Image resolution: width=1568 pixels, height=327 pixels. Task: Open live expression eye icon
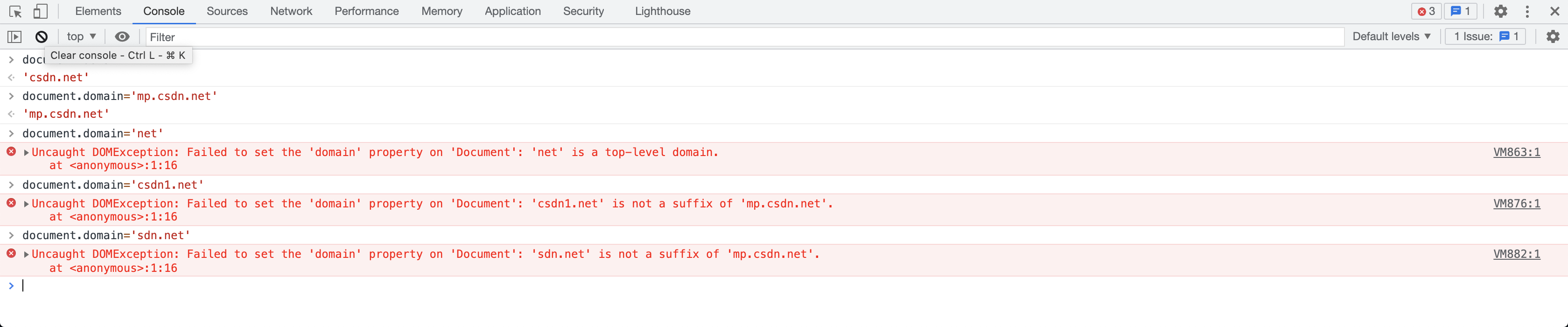[x=122, y=36]
